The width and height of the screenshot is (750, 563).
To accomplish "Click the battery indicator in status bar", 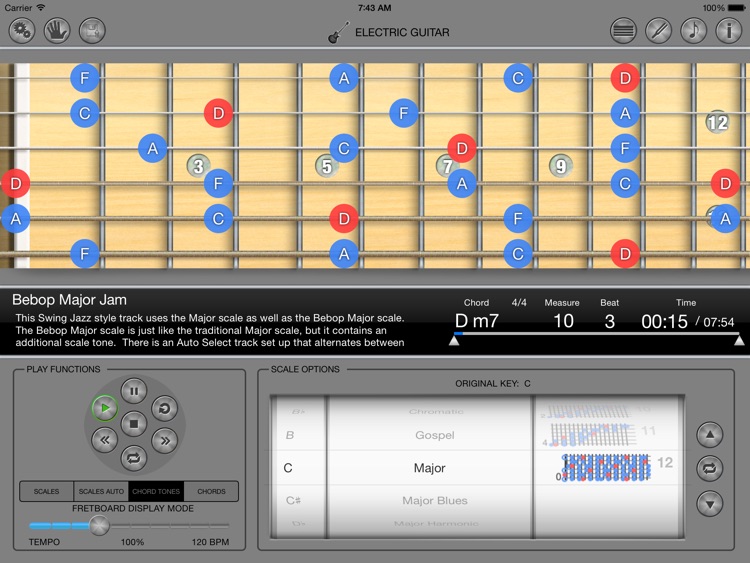I will (736, 8).
